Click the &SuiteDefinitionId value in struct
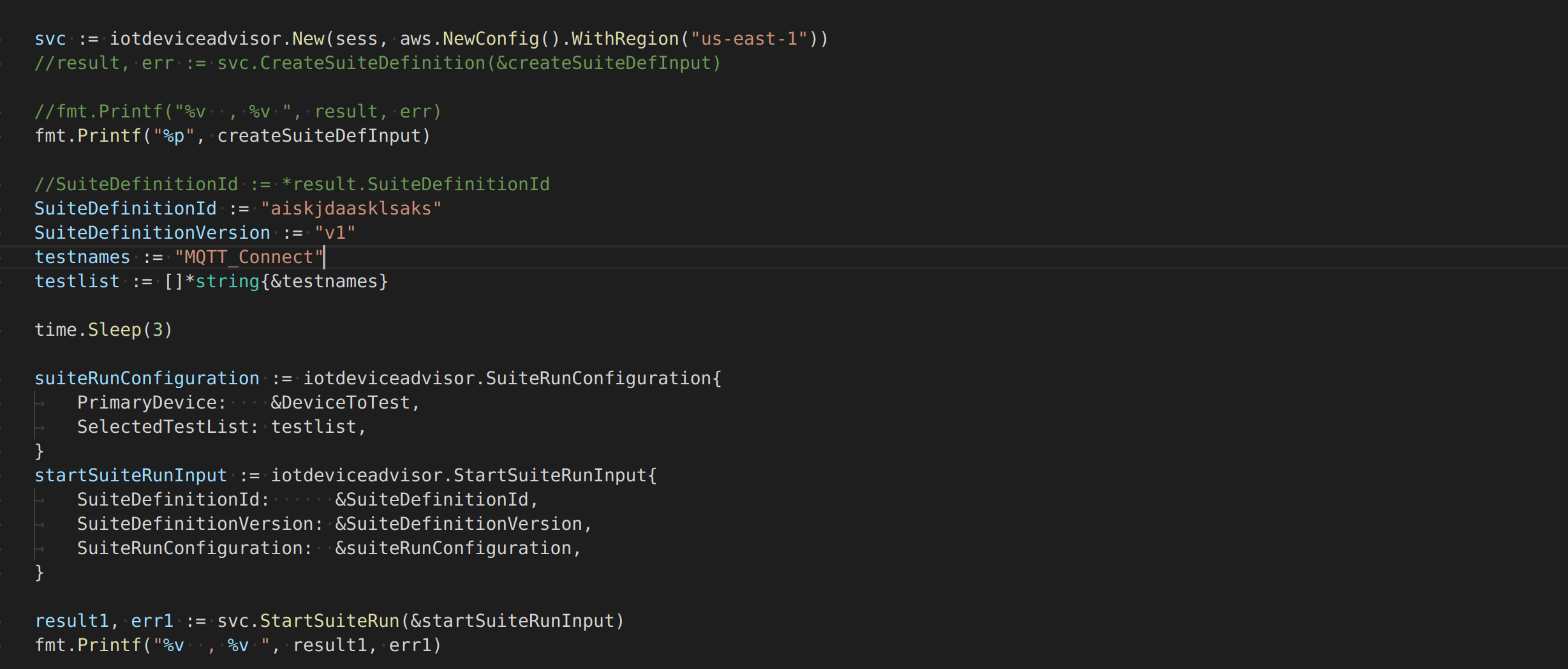The image size is (1568, 669). tap(432, 500)
